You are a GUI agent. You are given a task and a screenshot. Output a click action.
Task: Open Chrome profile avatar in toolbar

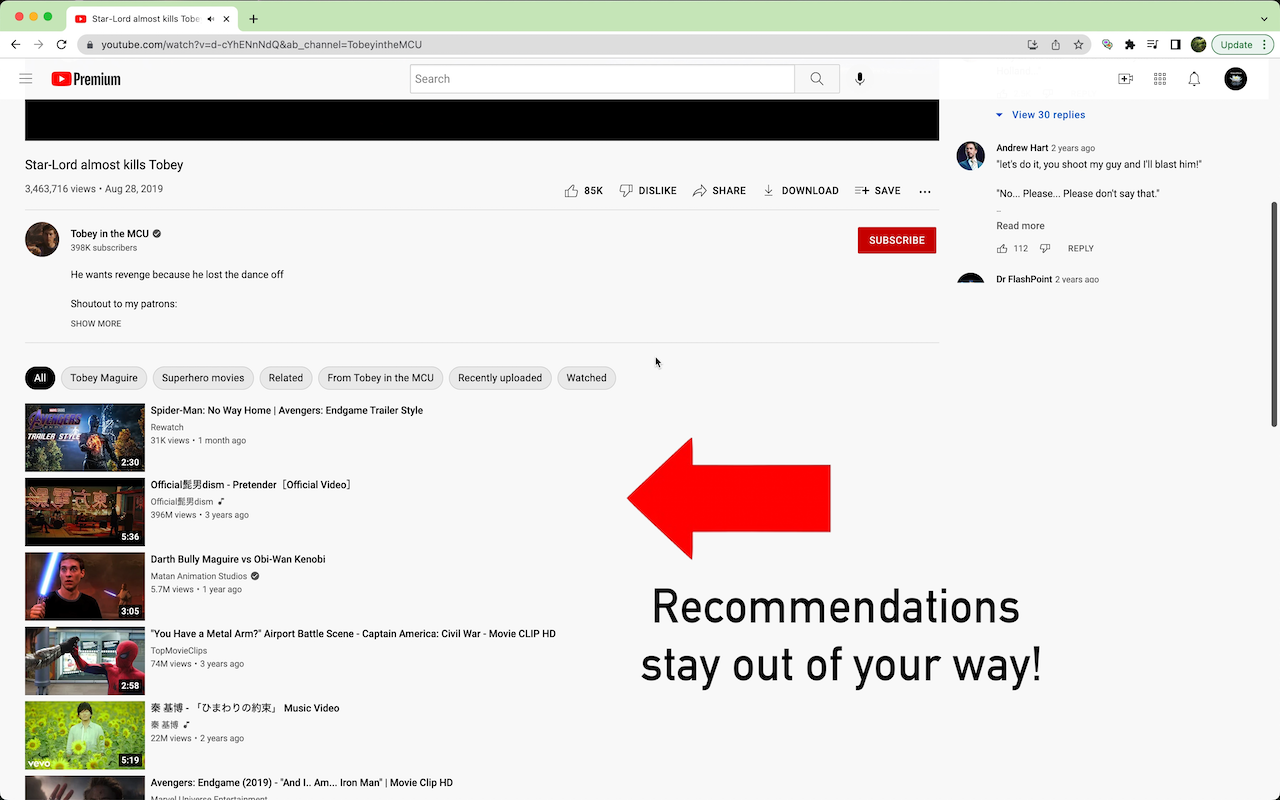click(1198, 44)
